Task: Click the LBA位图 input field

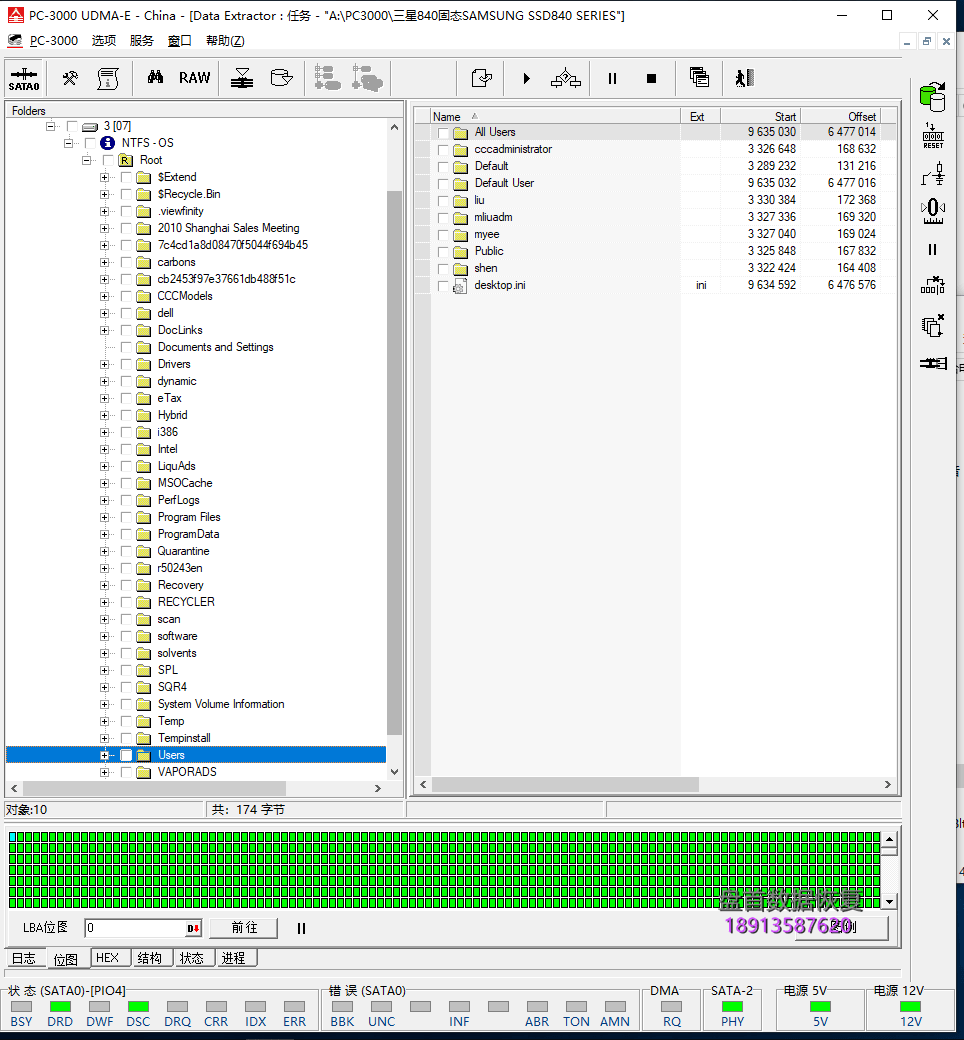Action: 143,928
